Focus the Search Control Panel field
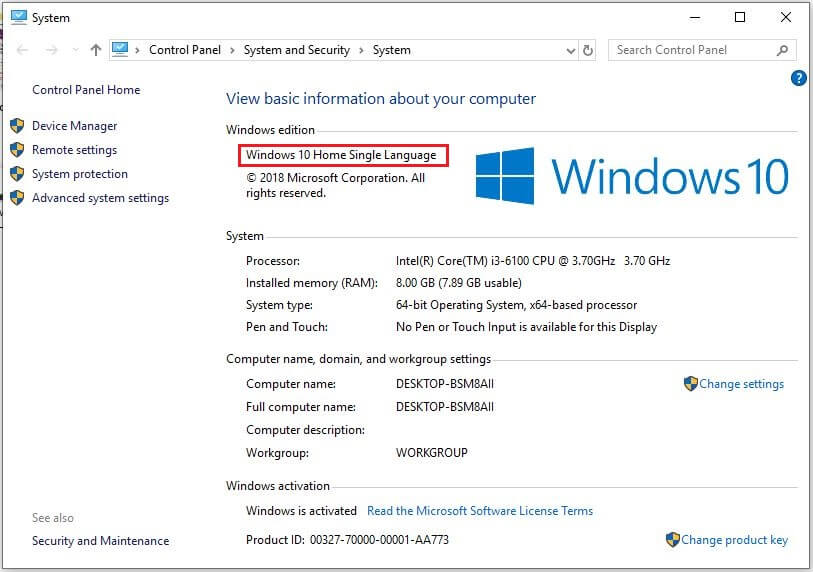The height and width of the screenshot is (572, 813). pos(702,50)
